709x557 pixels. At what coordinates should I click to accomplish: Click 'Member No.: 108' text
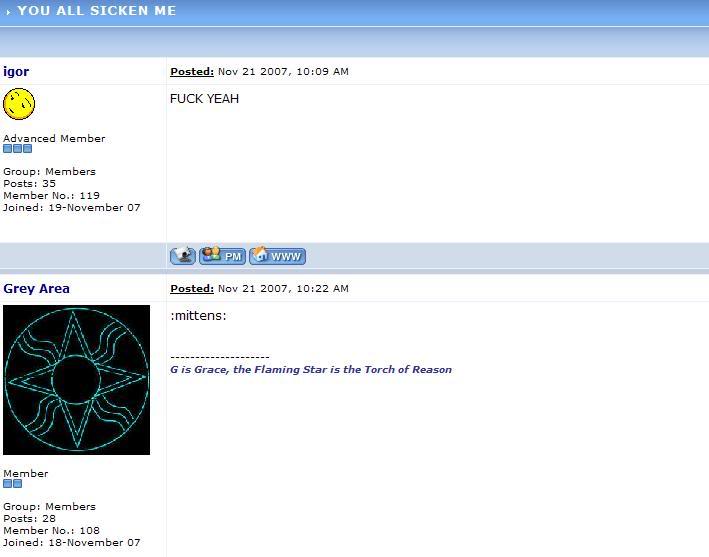[51, 530]
